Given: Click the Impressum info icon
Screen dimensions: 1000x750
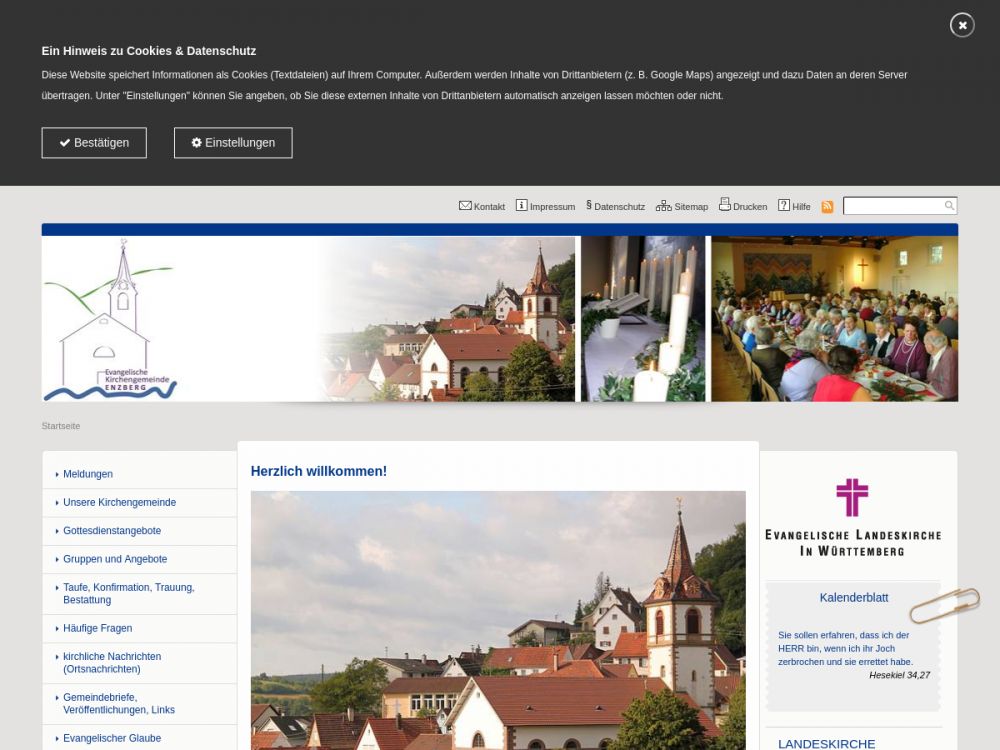Looking at the screenshot, I should tap(521, 206).
